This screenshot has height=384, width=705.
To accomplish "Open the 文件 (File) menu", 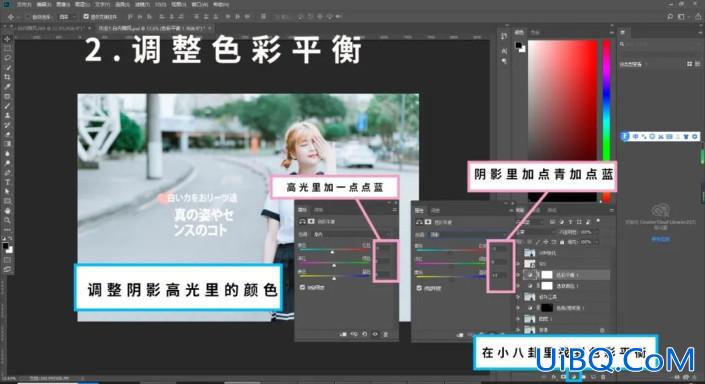I will 24,4.
